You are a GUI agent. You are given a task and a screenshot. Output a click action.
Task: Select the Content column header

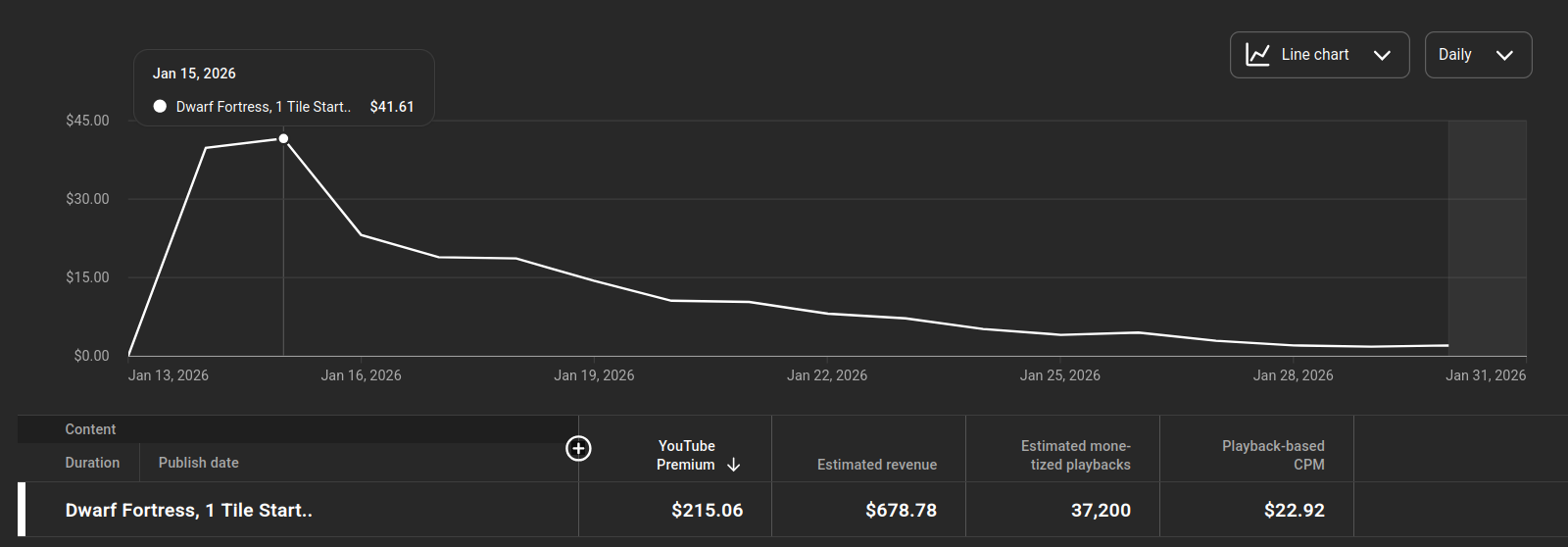click(90, 429)
